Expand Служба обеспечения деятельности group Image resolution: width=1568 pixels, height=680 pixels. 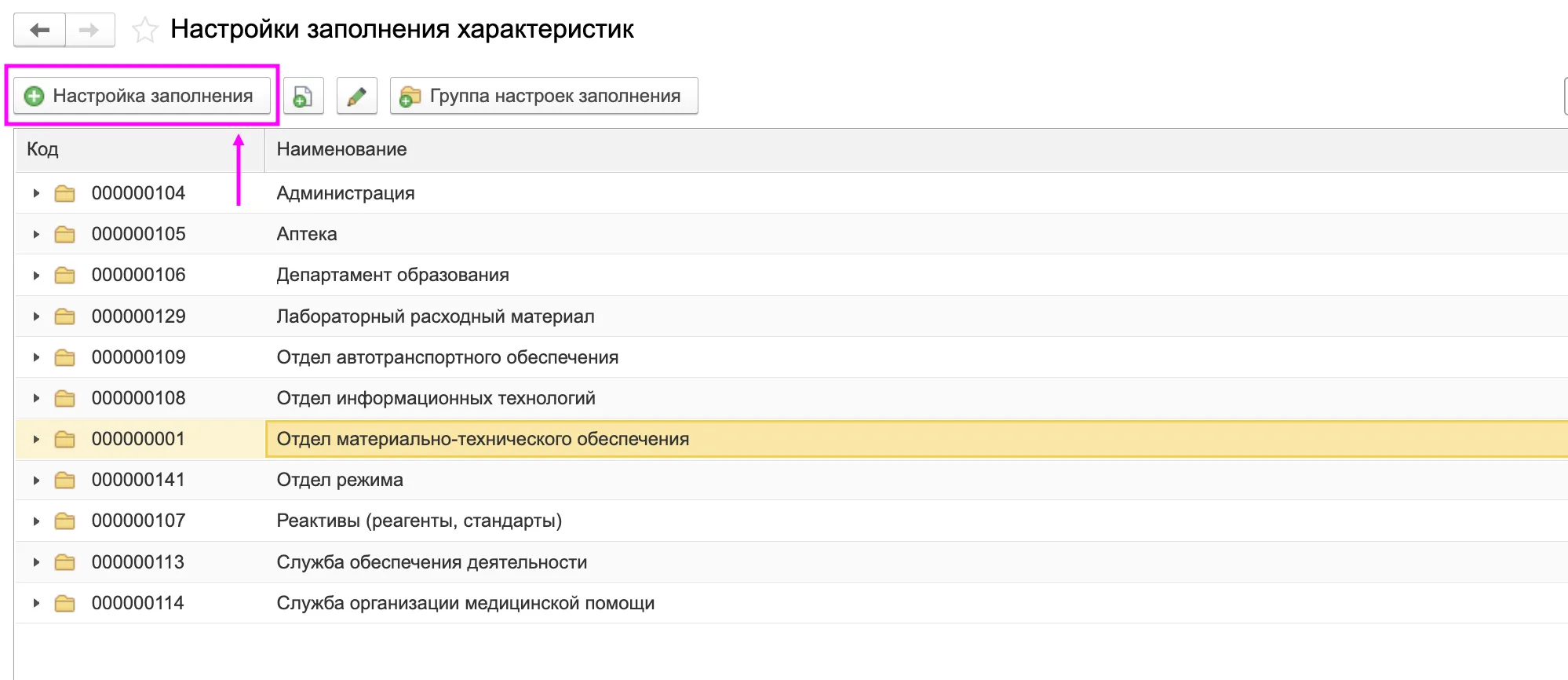pyautogui.click(x=36, y=562)
